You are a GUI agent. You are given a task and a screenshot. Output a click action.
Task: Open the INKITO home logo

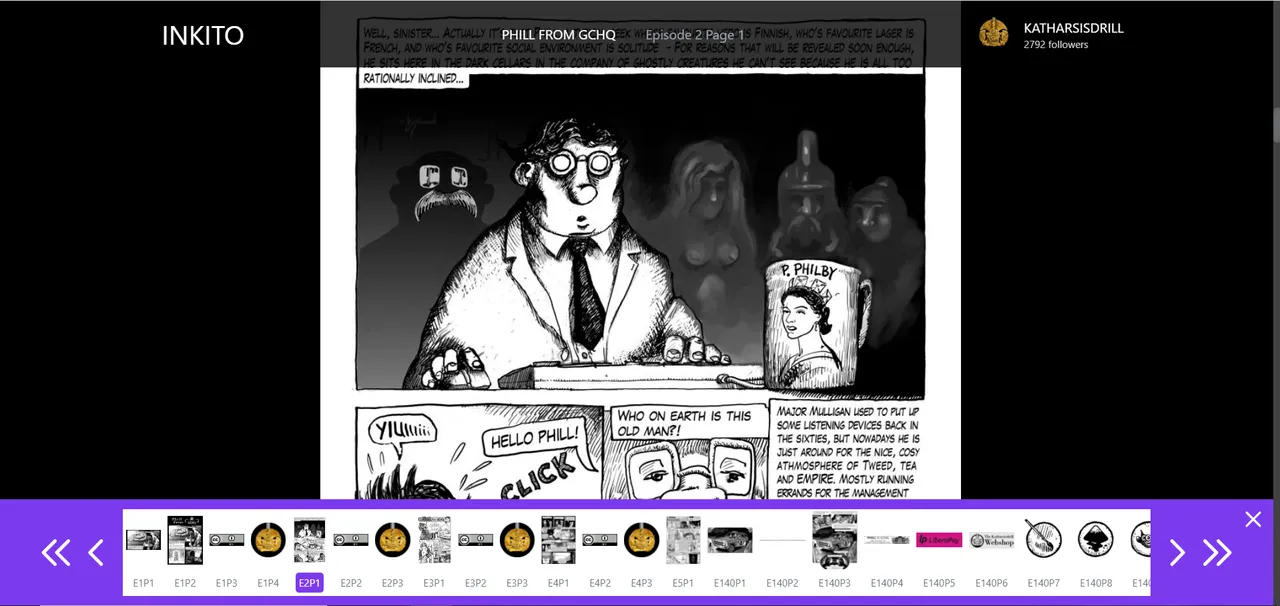[x=203, y=36]
